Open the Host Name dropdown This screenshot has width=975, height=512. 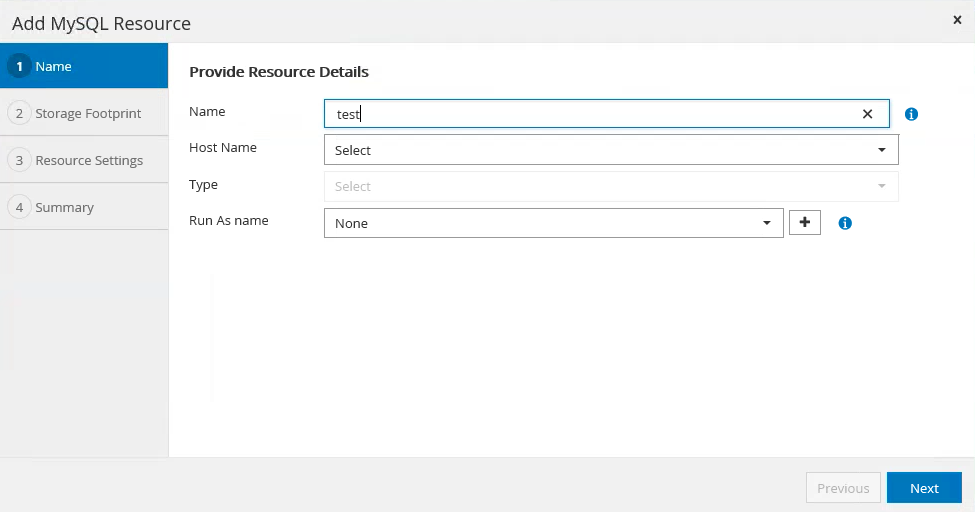tap(611, 150)
